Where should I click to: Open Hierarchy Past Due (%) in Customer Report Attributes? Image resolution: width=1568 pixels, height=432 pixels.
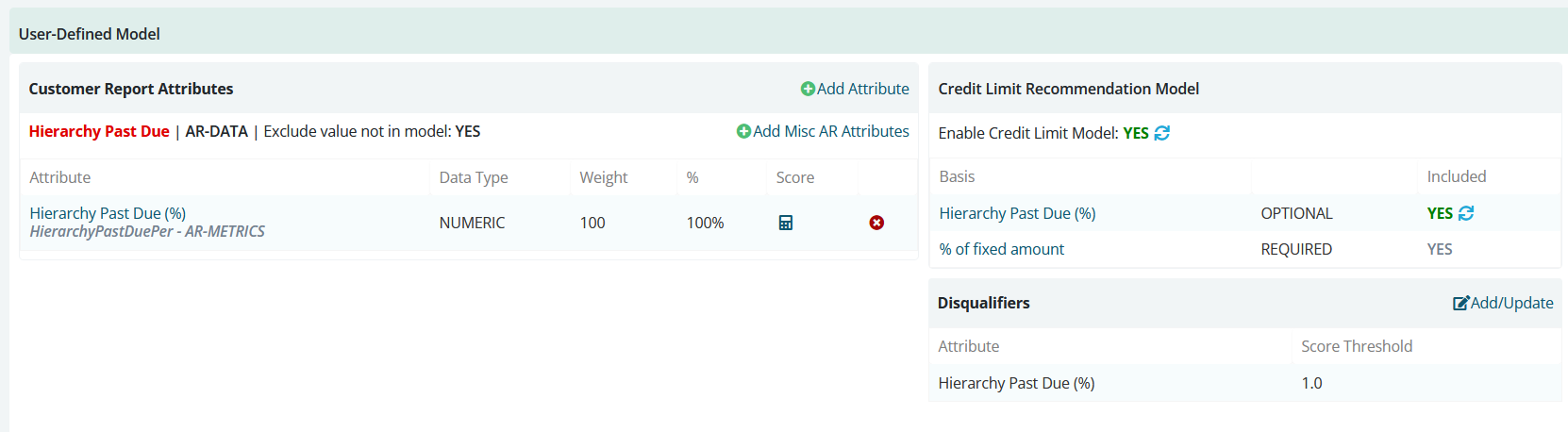point(108,213)
